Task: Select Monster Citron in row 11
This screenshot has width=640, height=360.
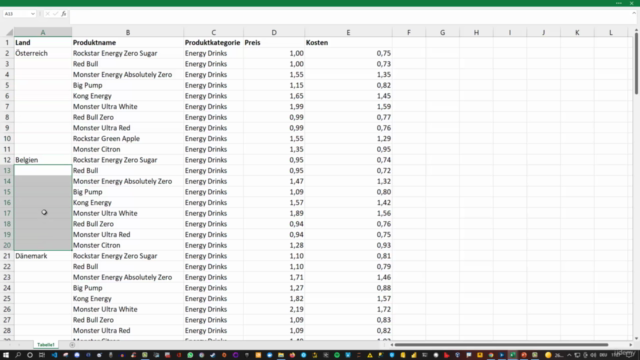Action: pyautogui.click(x=128, y=149)
